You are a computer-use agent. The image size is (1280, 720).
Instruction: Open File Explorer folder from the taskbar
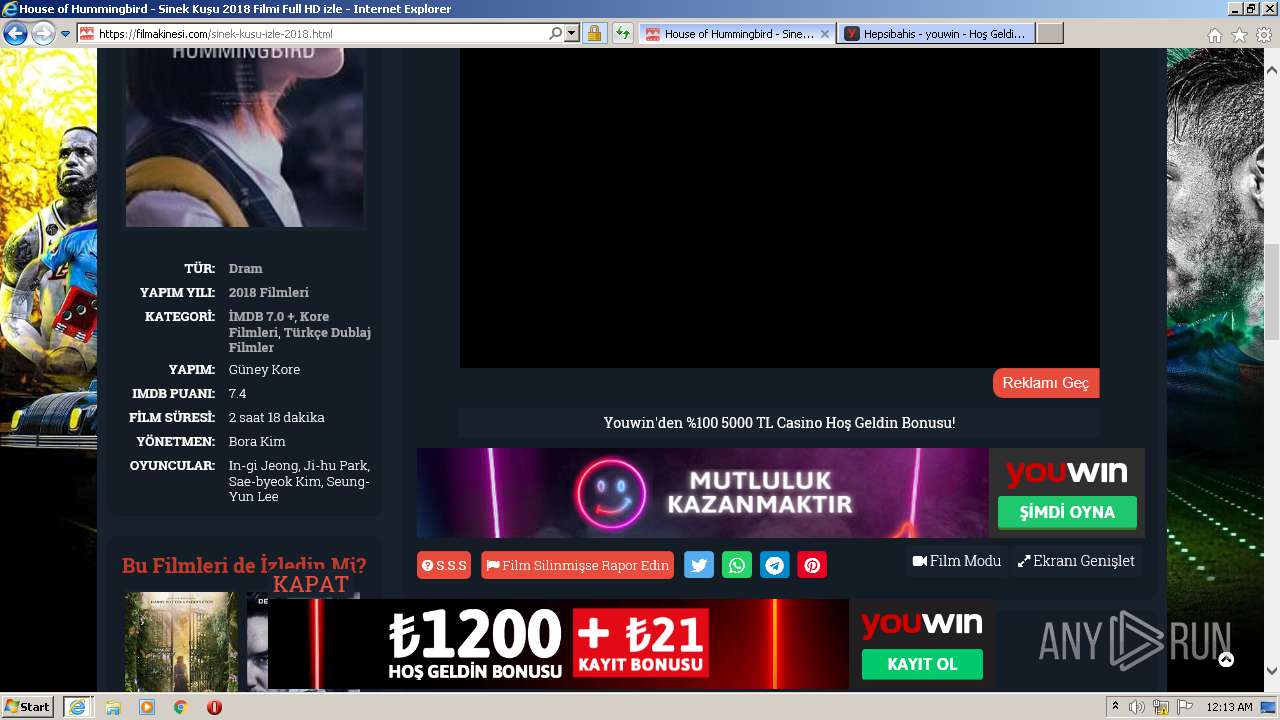pos(113,707)
